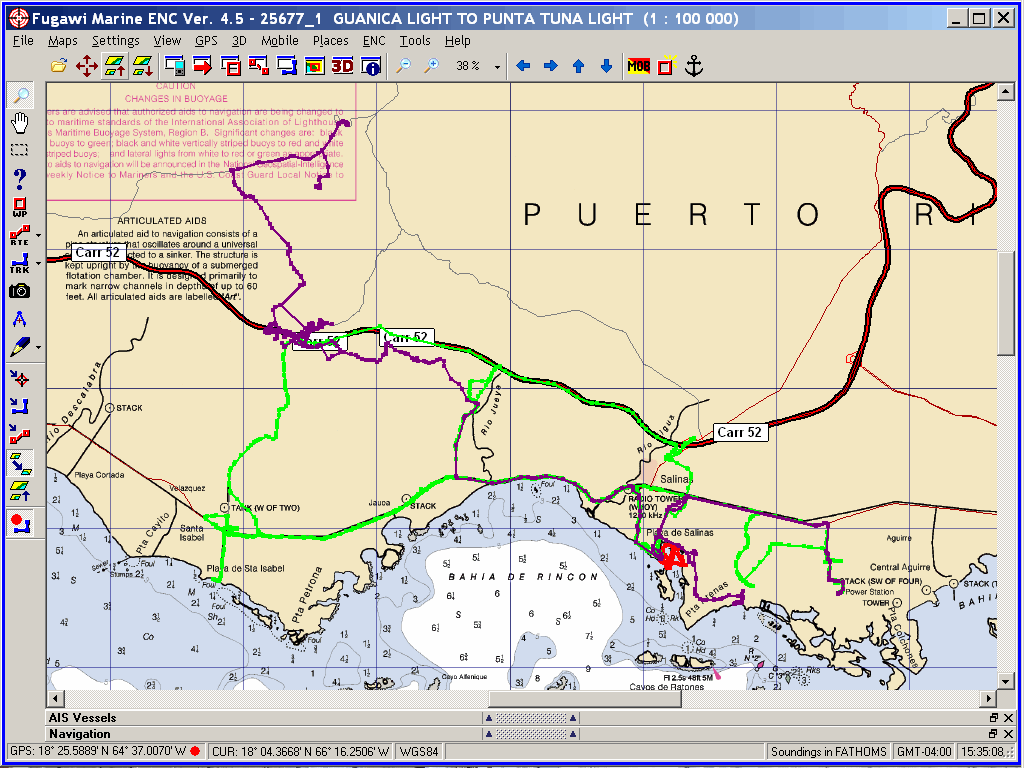Screen dimensions: 1024x768
Task: Open the Mobile menu
Action: pos(280,40)
